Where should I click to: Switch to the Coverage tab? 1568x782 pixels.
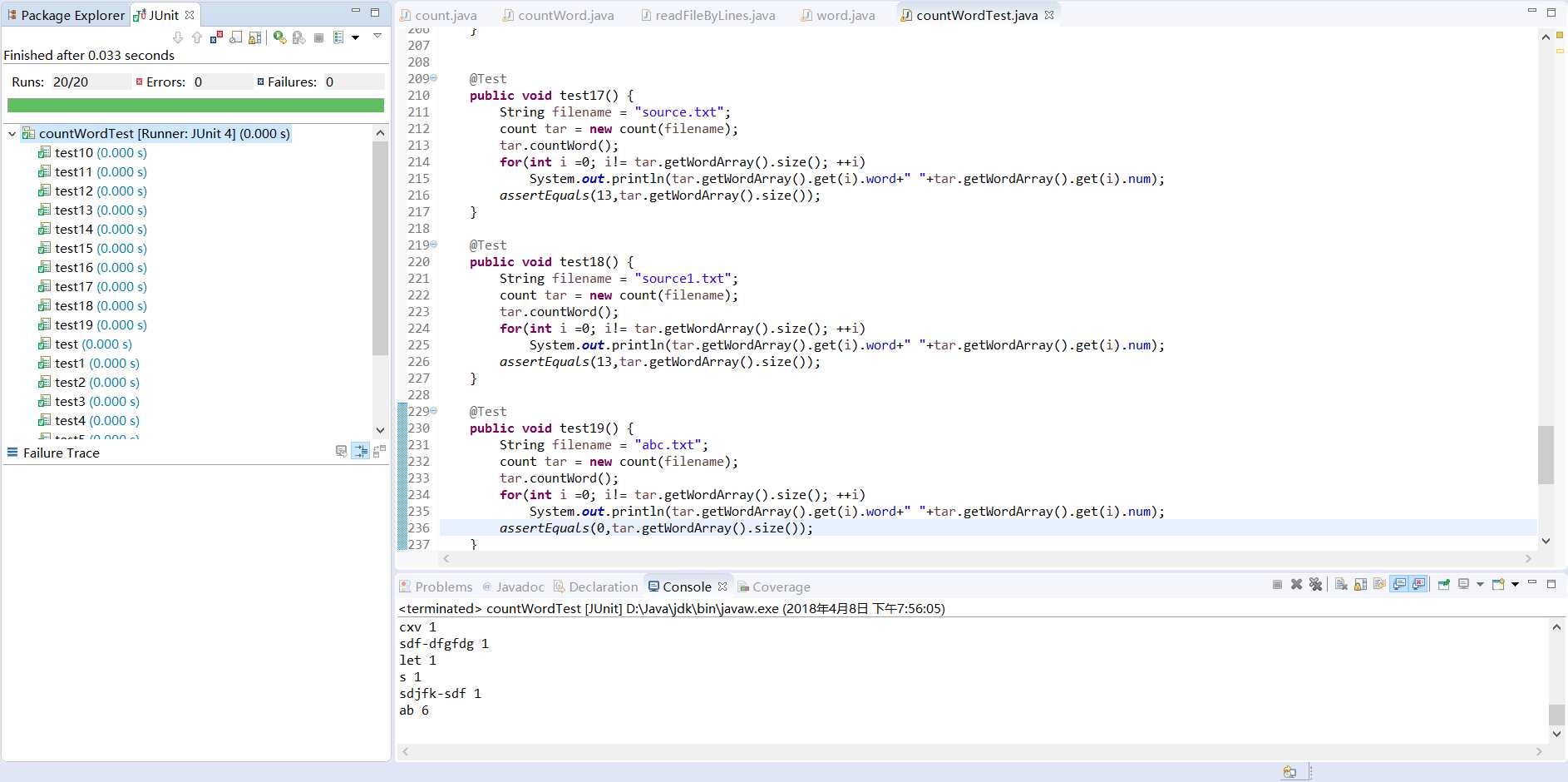pos(773,586)
